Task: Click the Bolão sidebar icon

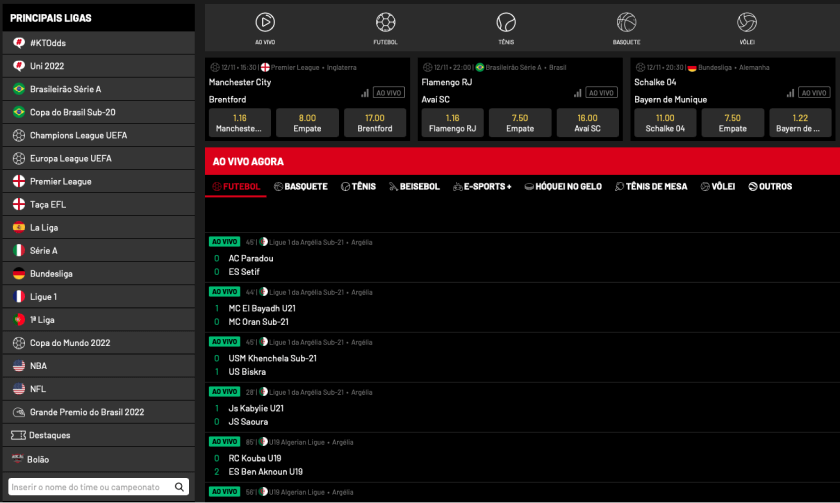Action: (x=18, y=459)
